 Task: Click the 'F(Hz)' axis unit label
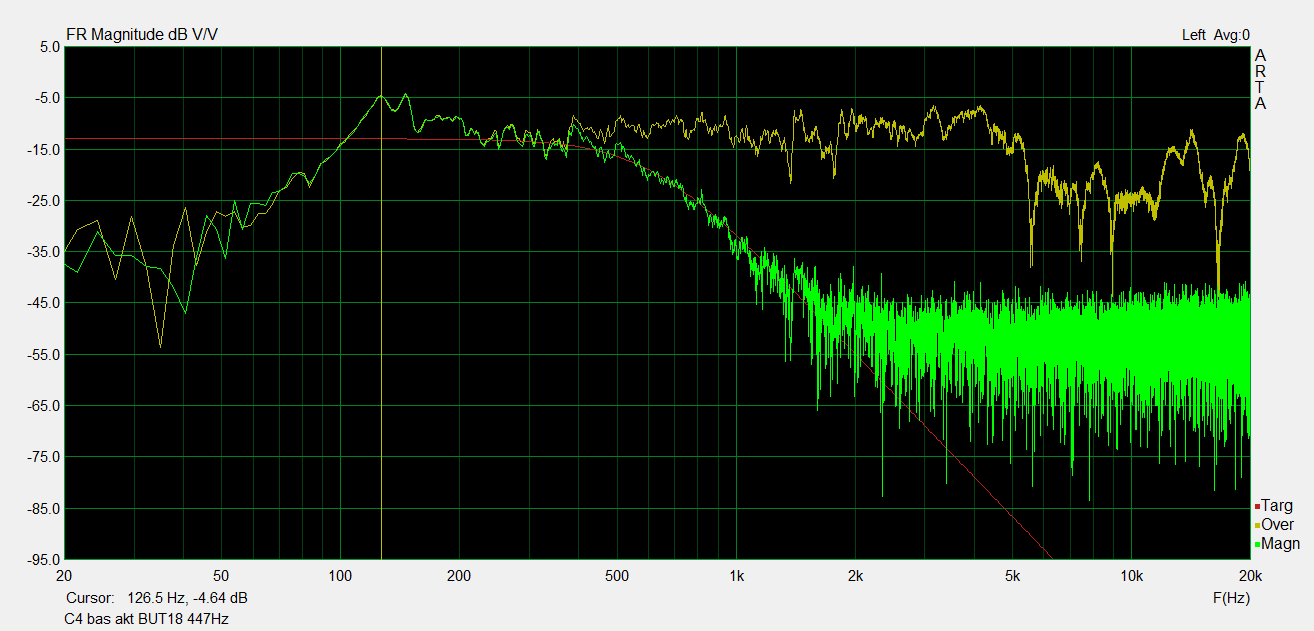(x=1230, y=598)
